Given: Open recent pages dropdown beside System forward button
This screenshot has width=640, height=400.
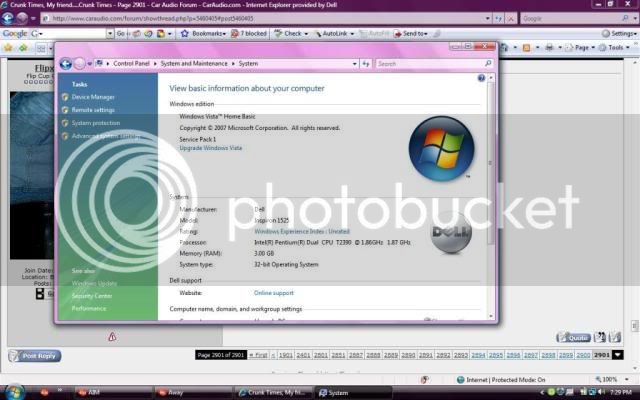Looking at the screenshot, I should coord(89,64).
